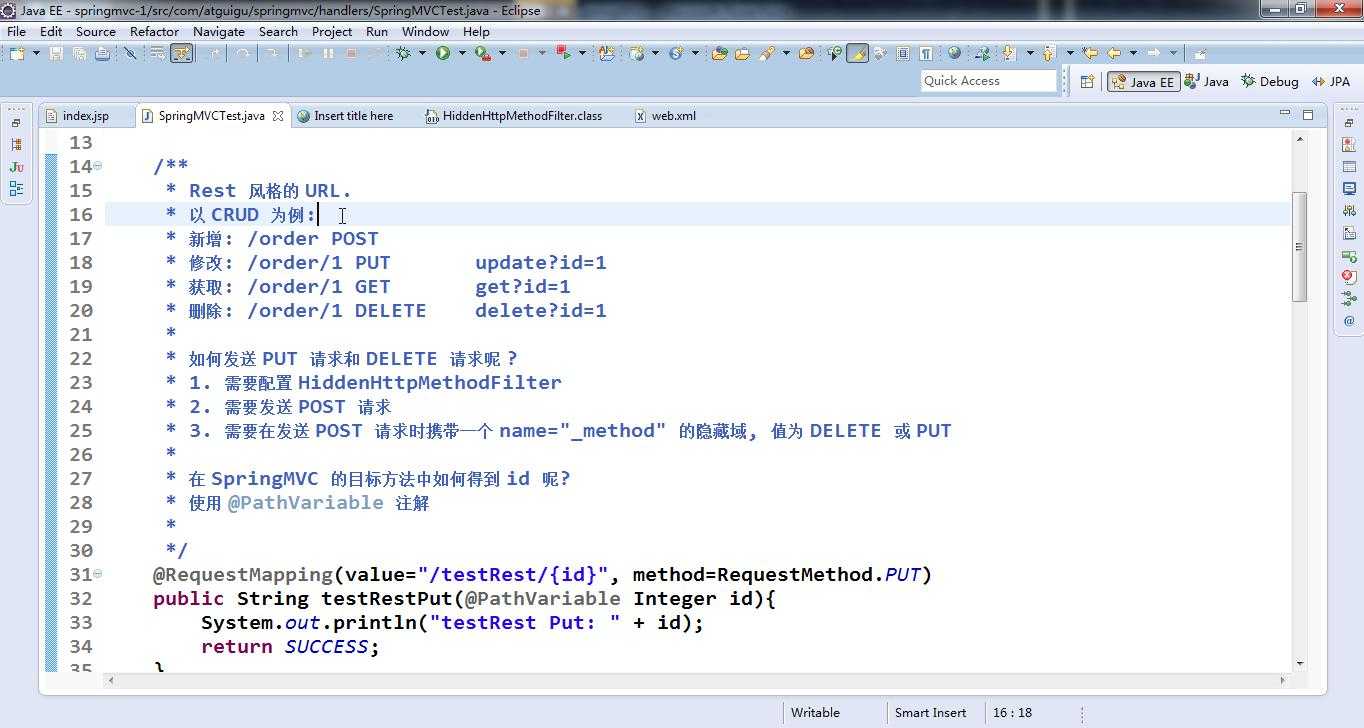
Task: Toggle Show Whitespace Characters pilcrow button
Action: pyautogui.click(x=926, y=53)
